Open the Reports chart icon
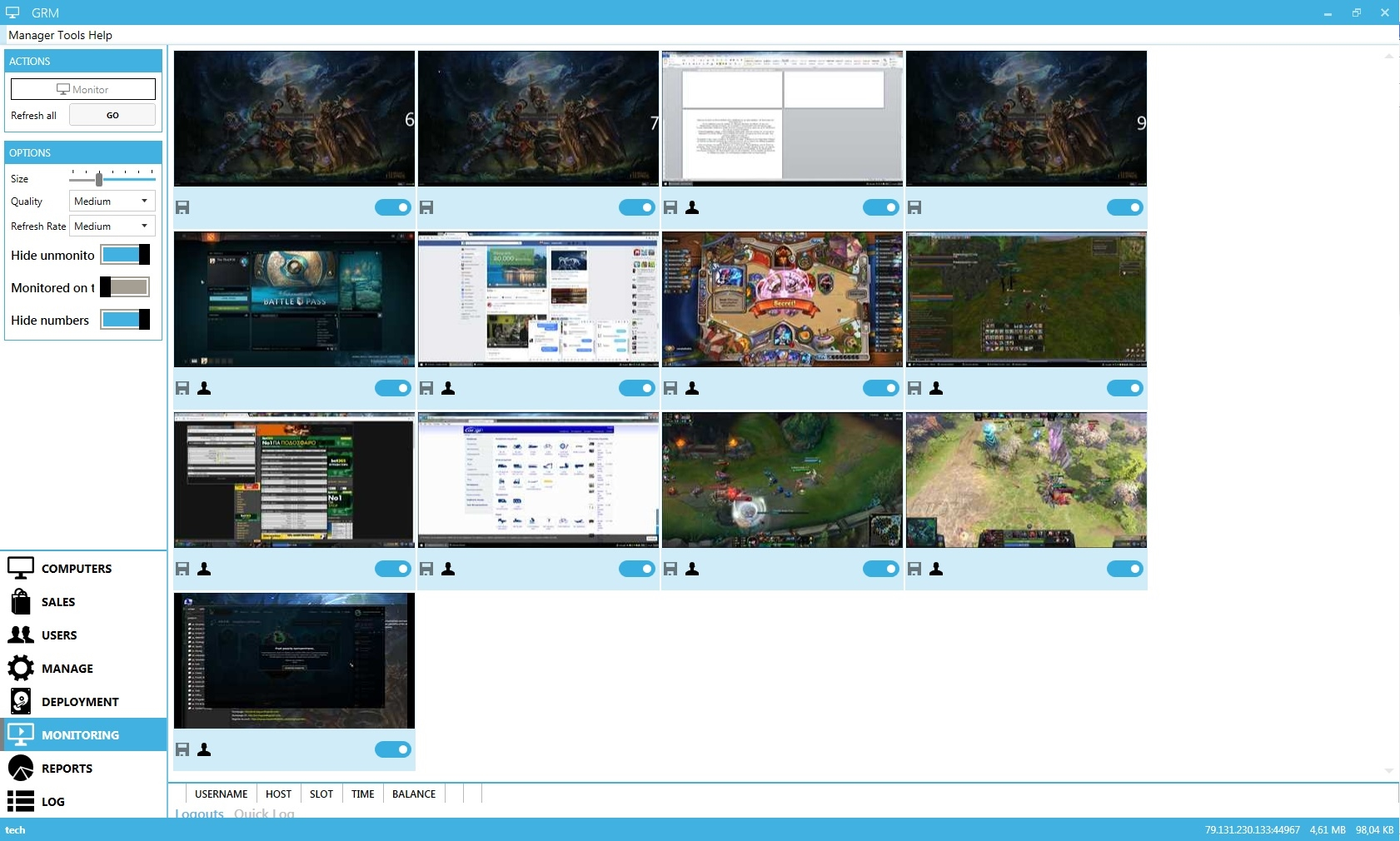 tap(21, 768)
